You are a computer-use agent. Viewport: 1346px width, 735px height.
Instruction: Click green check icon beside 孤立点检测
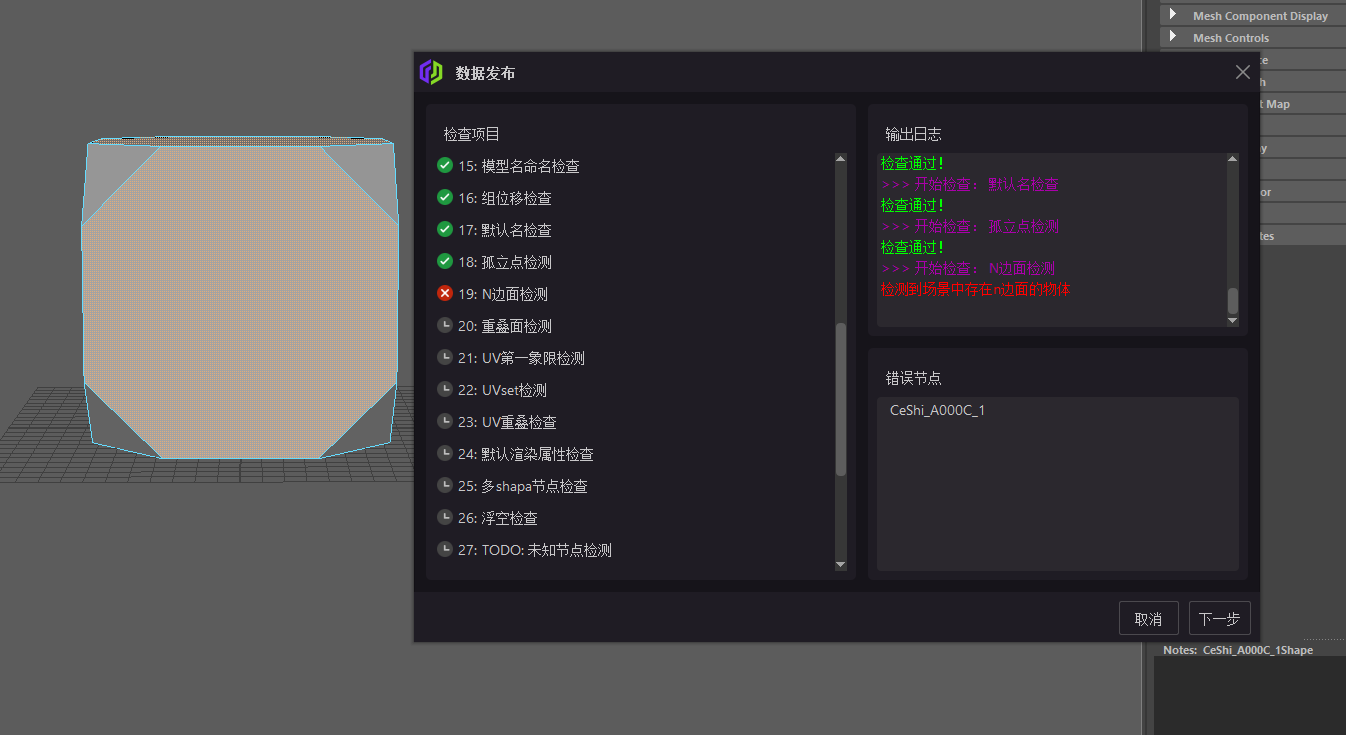pyautogui.click(x=444, y=261)
